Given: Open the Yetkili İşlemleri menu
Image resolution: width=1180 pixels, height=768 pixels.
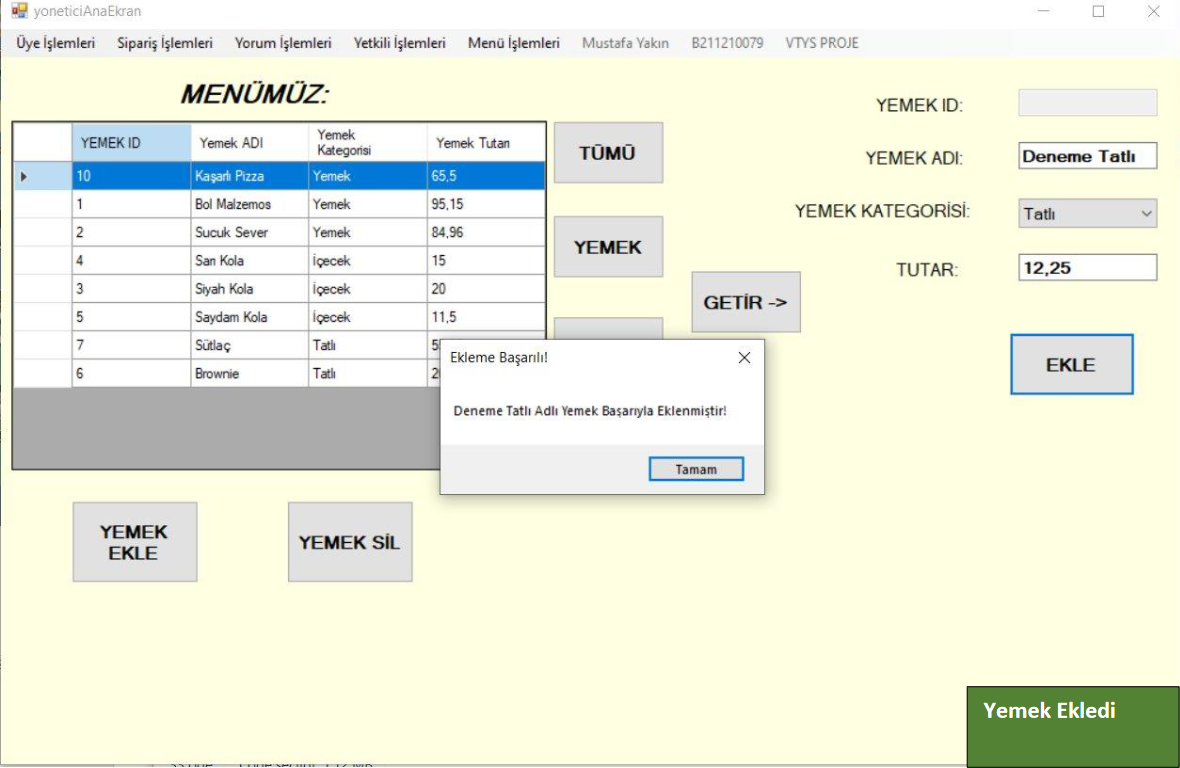Looking at the screenshot, I should coord(400,43).
